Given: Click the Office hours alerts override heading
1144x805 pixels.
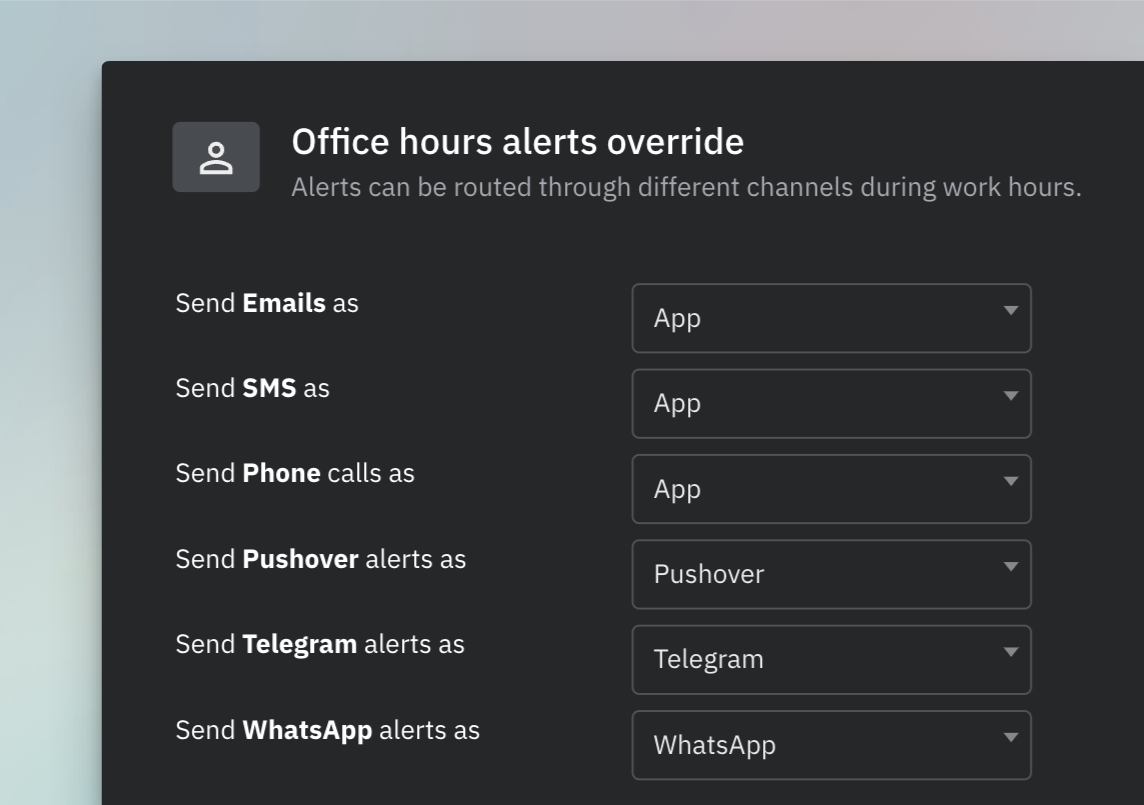Looking at the screenshot, I should [x=517, y=142].
